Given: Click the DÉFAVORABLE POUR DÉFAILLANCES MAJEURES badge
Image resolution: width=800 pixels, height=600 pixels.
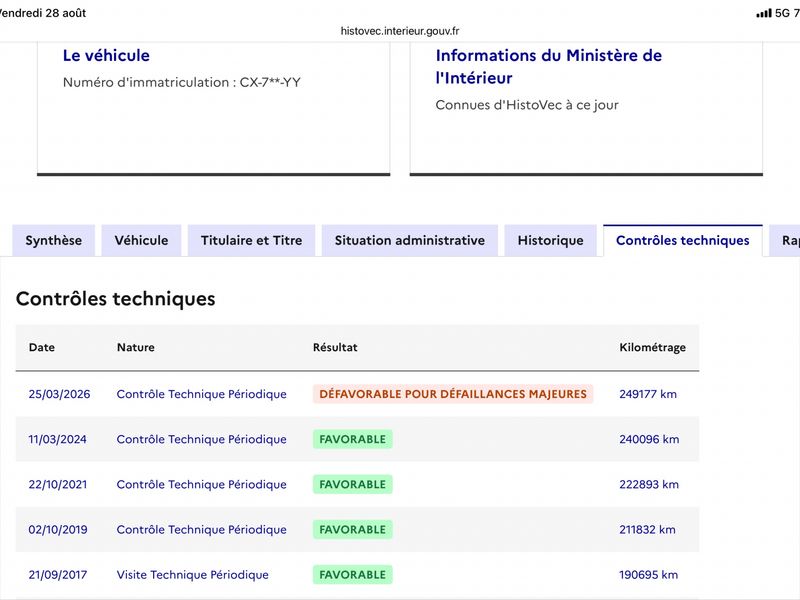Looking at the screenshot, I should tap(453, 394).
